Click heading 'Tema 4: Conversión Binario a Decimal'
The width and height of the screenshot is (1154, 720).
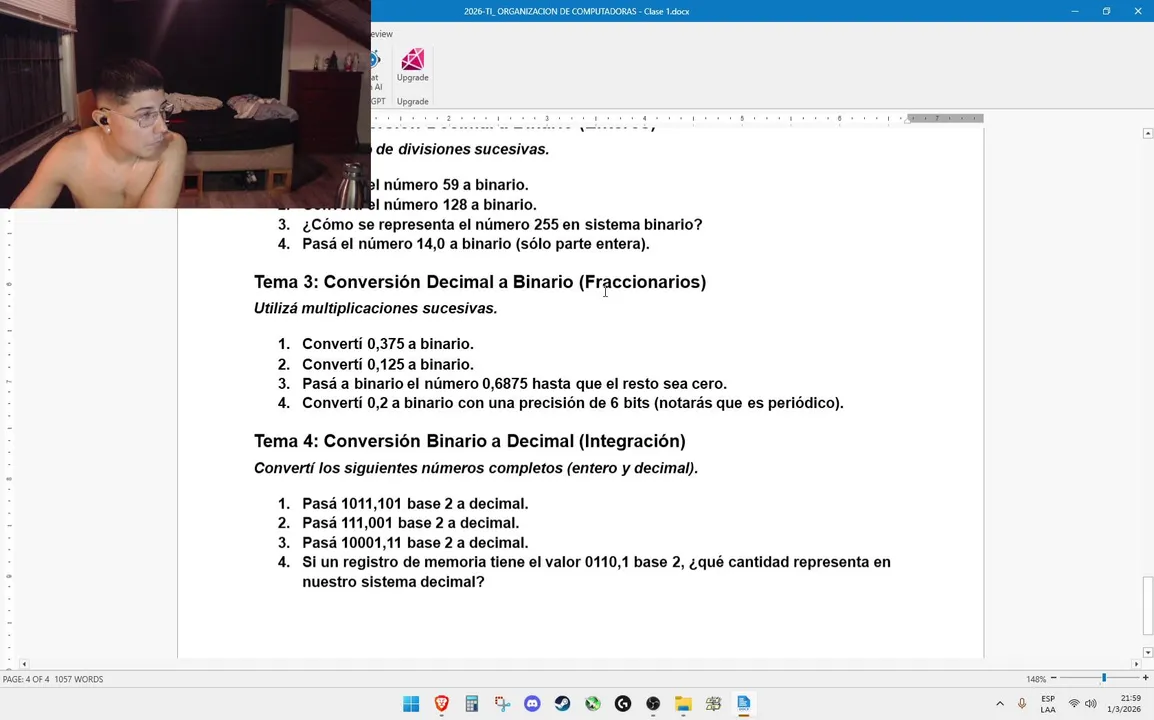click(x=470, y=441)
